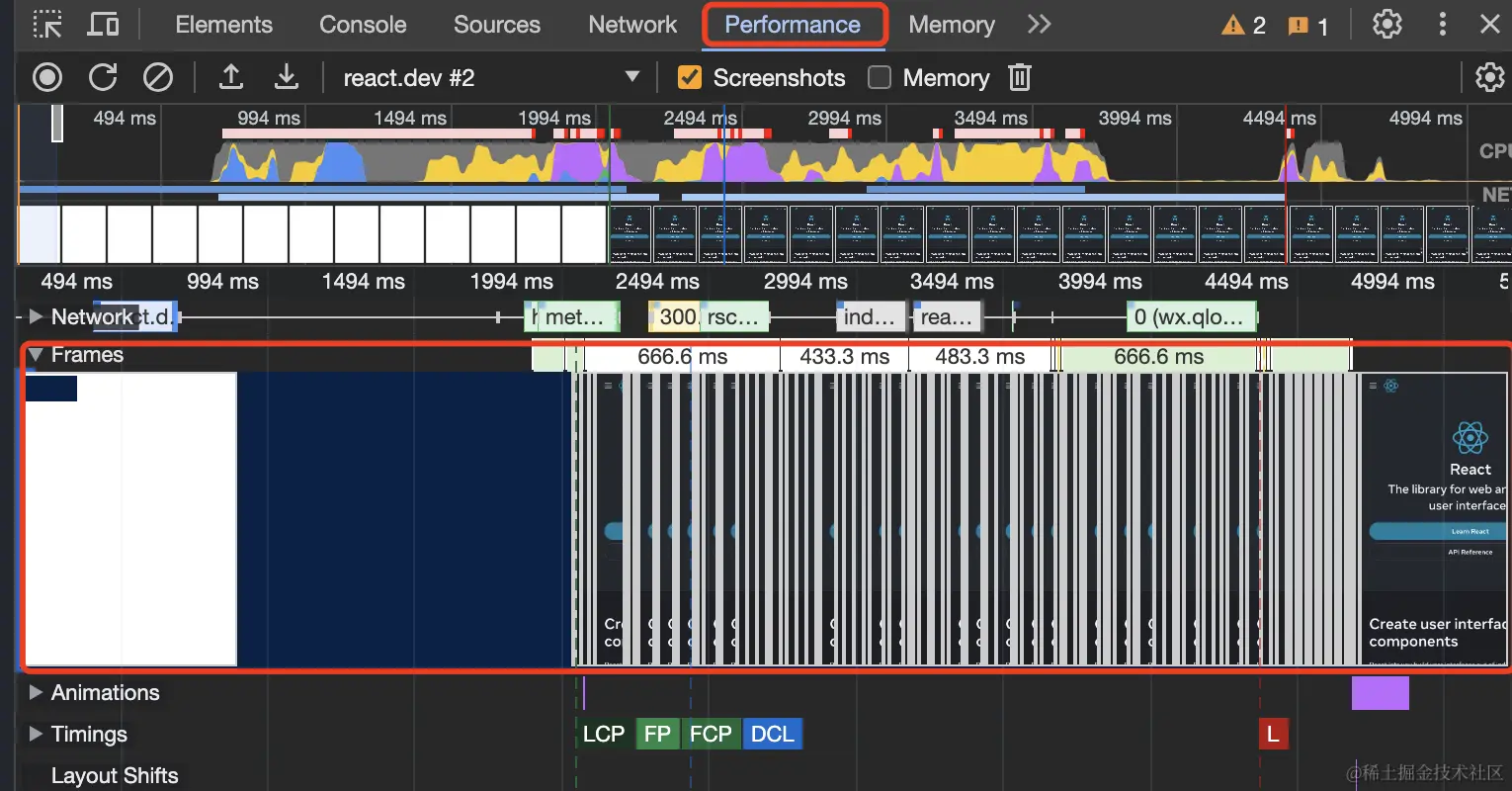
Task: Select the first 666.6 ms frame
Action: tap(682, 357)
